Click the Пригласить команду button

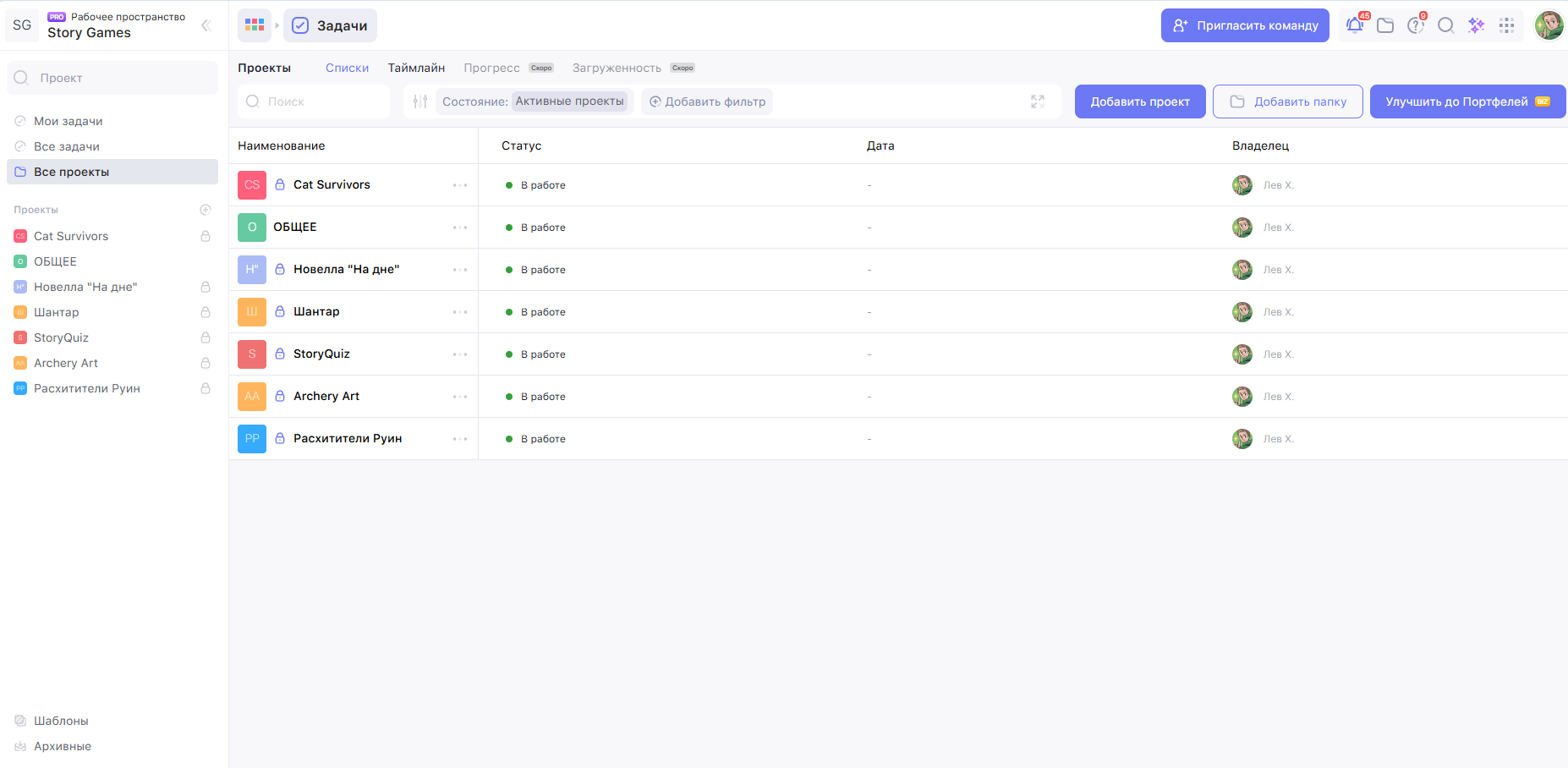(1244, 25)
